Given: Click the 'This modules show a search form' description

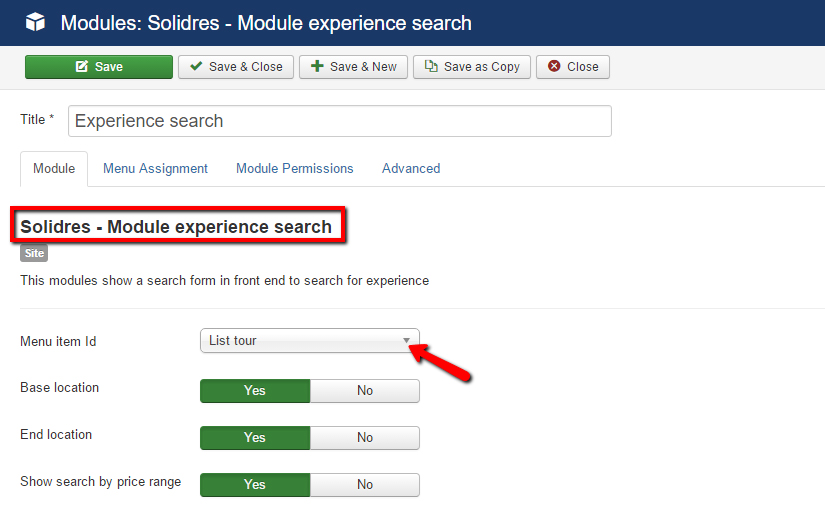Looking at the screenshot, I should [225, 281].
